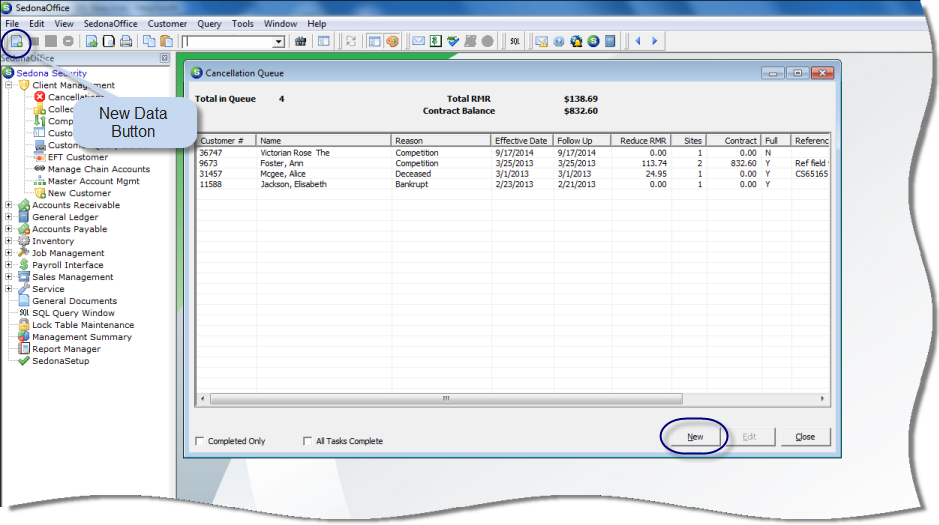
Task: Open Master Account Mgmt in the tree
Action: [93, 181]
